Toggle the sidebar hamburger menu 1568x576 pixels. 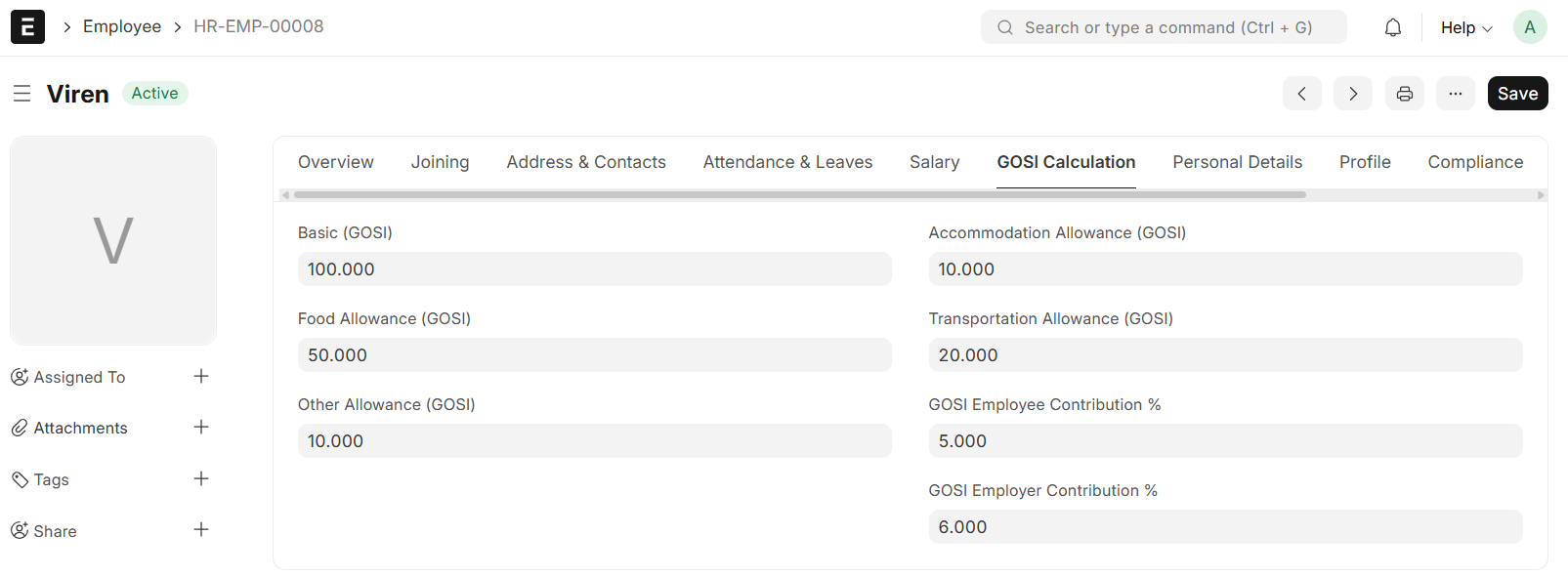[21, 94]
